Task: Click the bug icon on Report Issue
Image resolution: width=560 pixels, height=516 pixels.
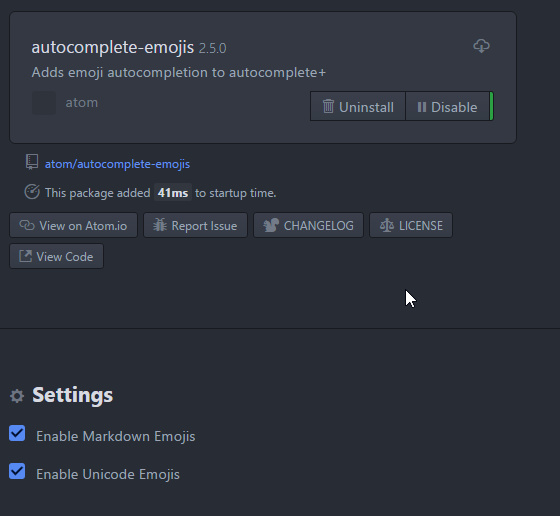Action: click(160, 225)
